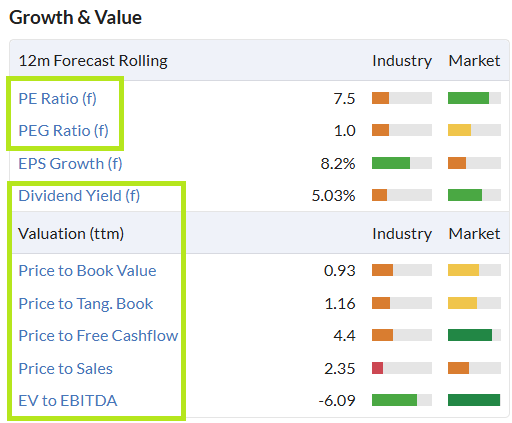Open the PE Ratio (f) link

57,99
